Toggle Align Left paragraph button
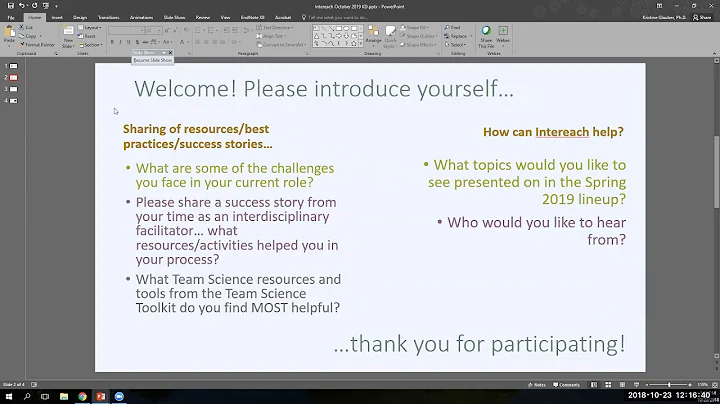The width and height of the screenshot is (720, 404). click(197, 42)
